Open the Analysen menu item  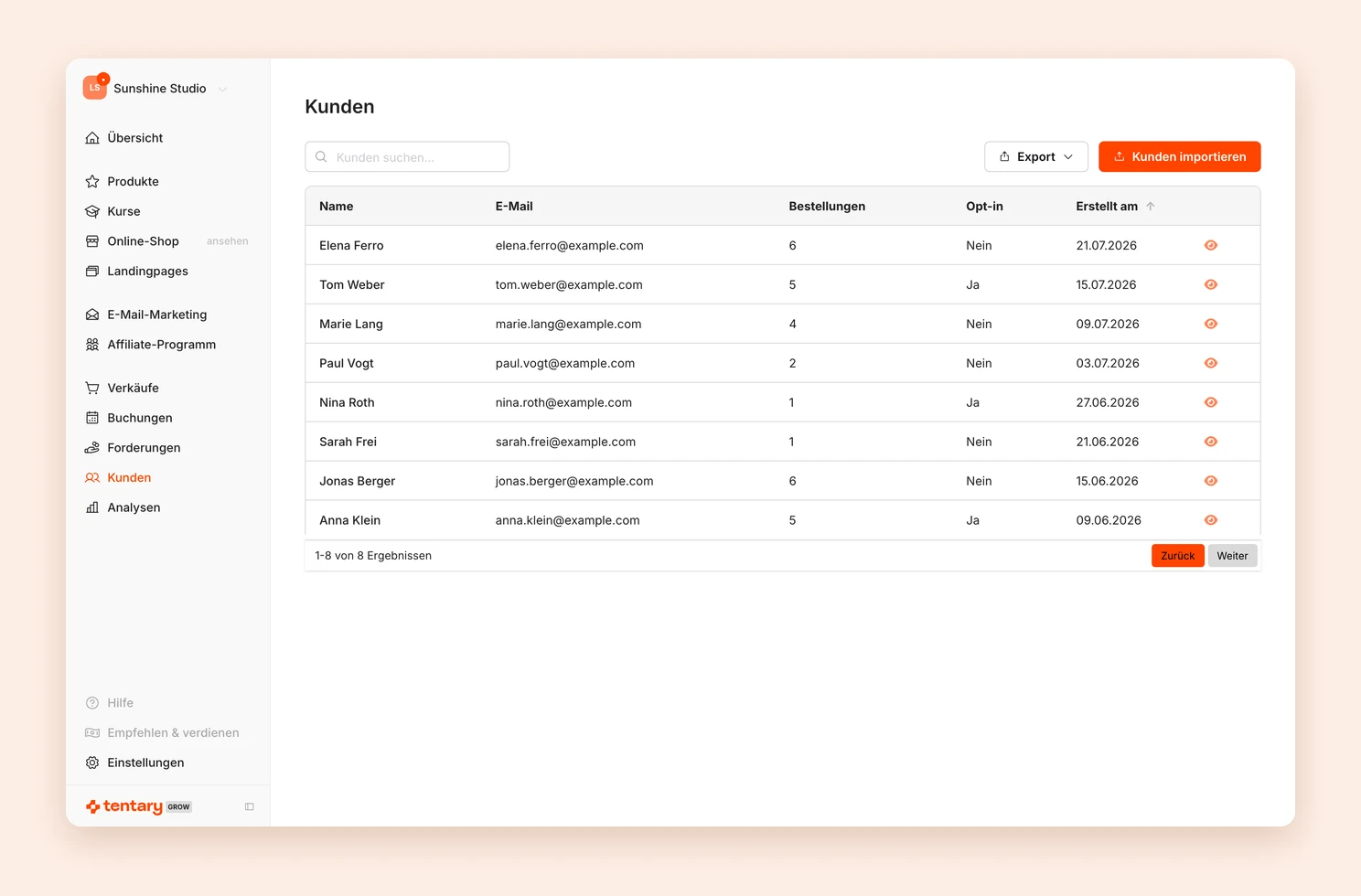pos(134,507)
